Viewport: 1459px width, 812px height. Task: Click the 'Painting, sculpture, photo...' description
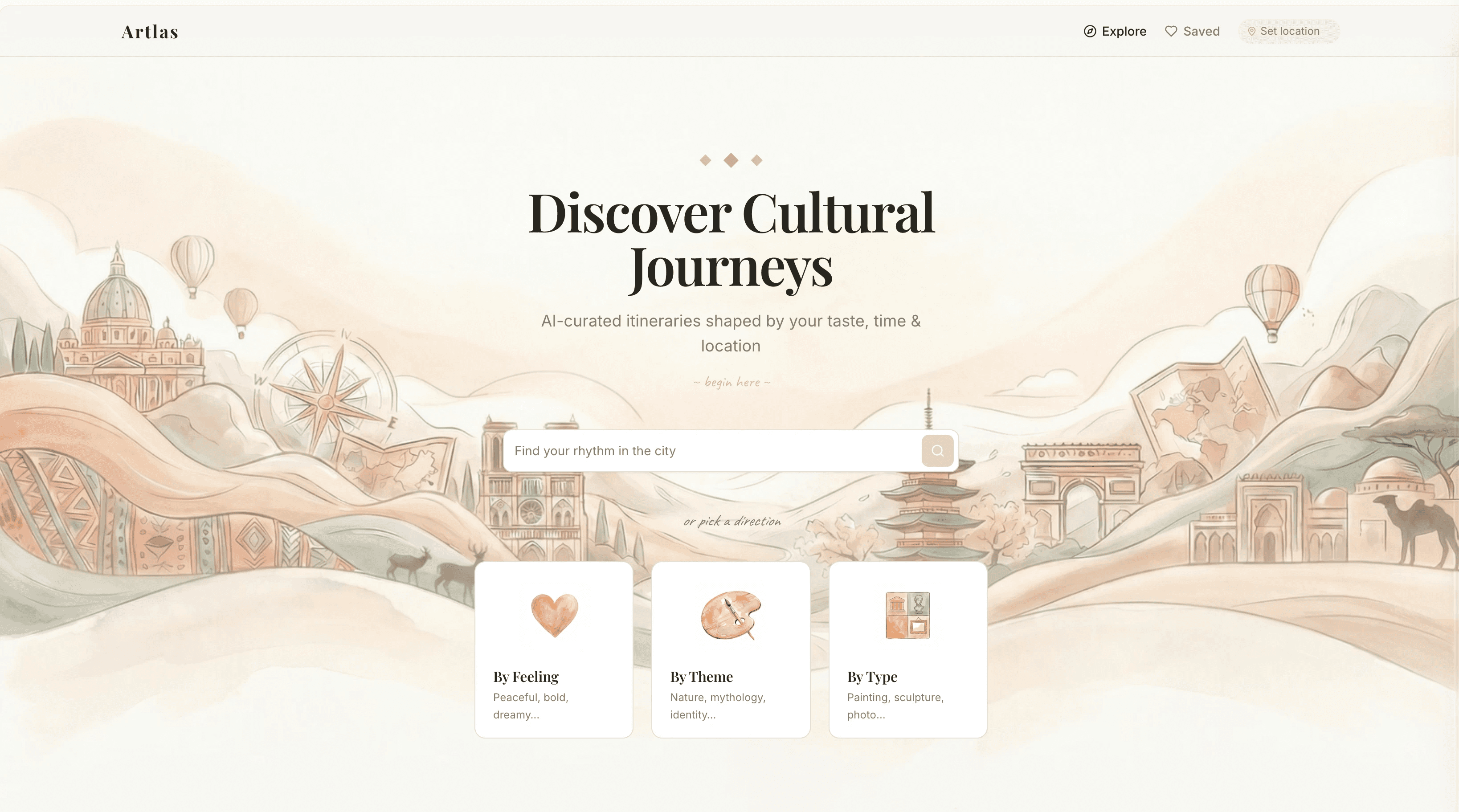tap(895, 706)
